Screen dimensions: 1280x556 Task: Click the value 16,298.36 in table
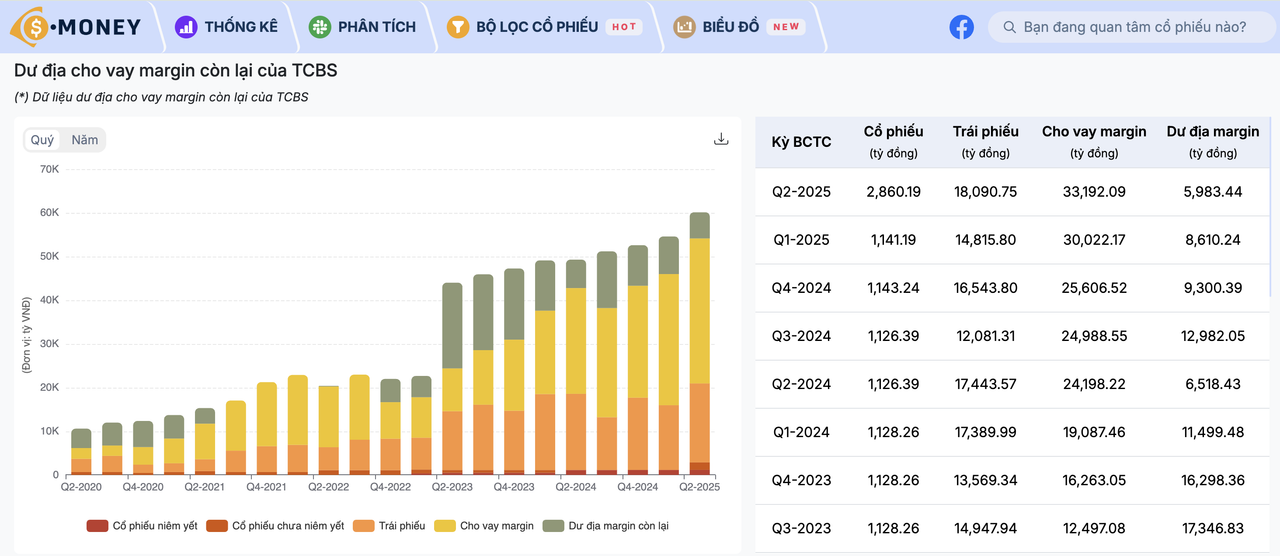1213,480
